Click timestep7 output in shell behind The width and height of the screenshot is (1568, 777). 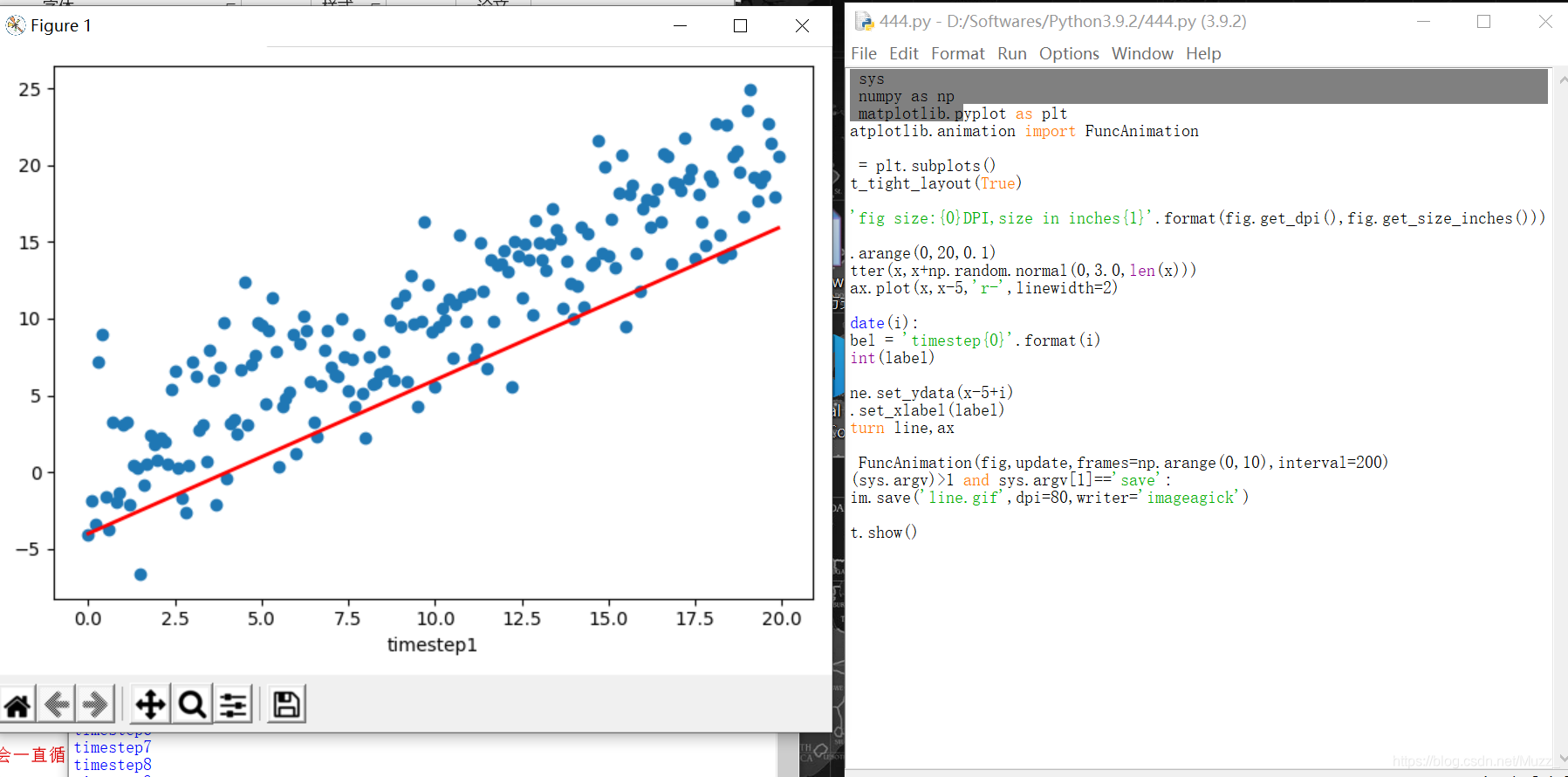tap(113, 747)
